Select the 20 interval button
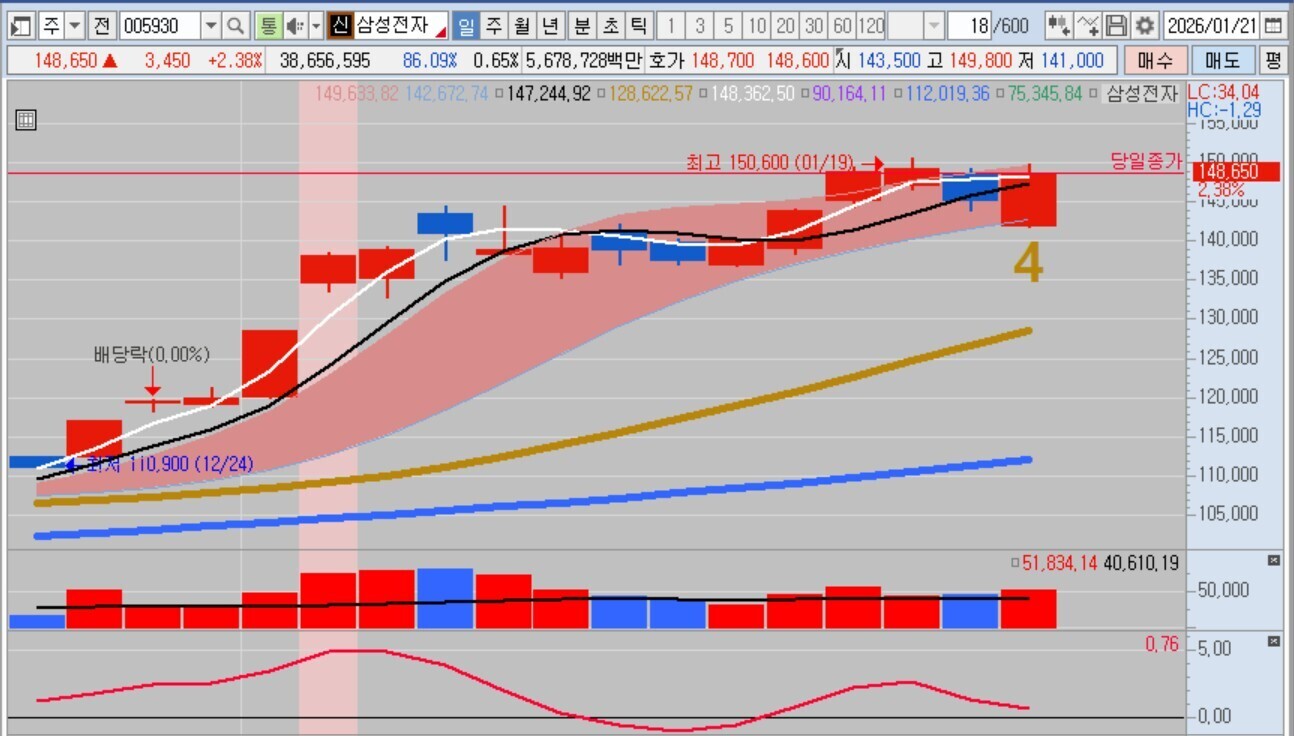Viewport: 1294px width, 736px height. [x=786, y=25]
